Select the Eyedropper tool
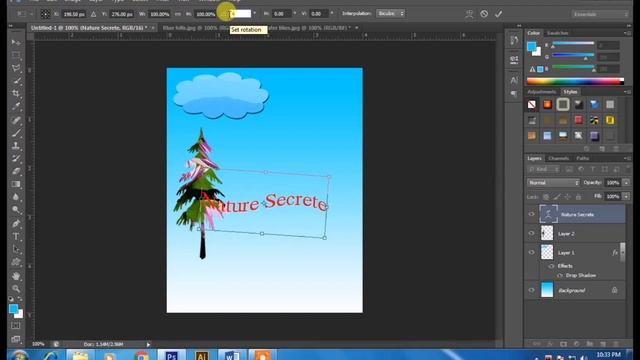The image size is (640, 360). [16, 107]
